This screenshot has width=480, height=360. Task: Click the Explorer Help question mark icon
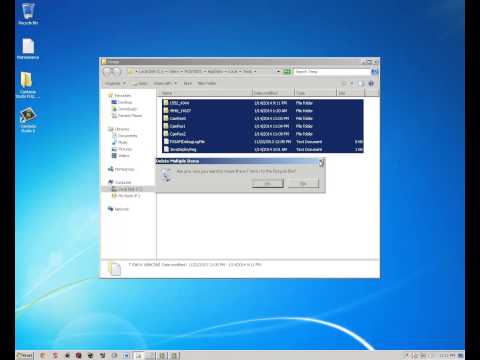click(x=371, y=83)
